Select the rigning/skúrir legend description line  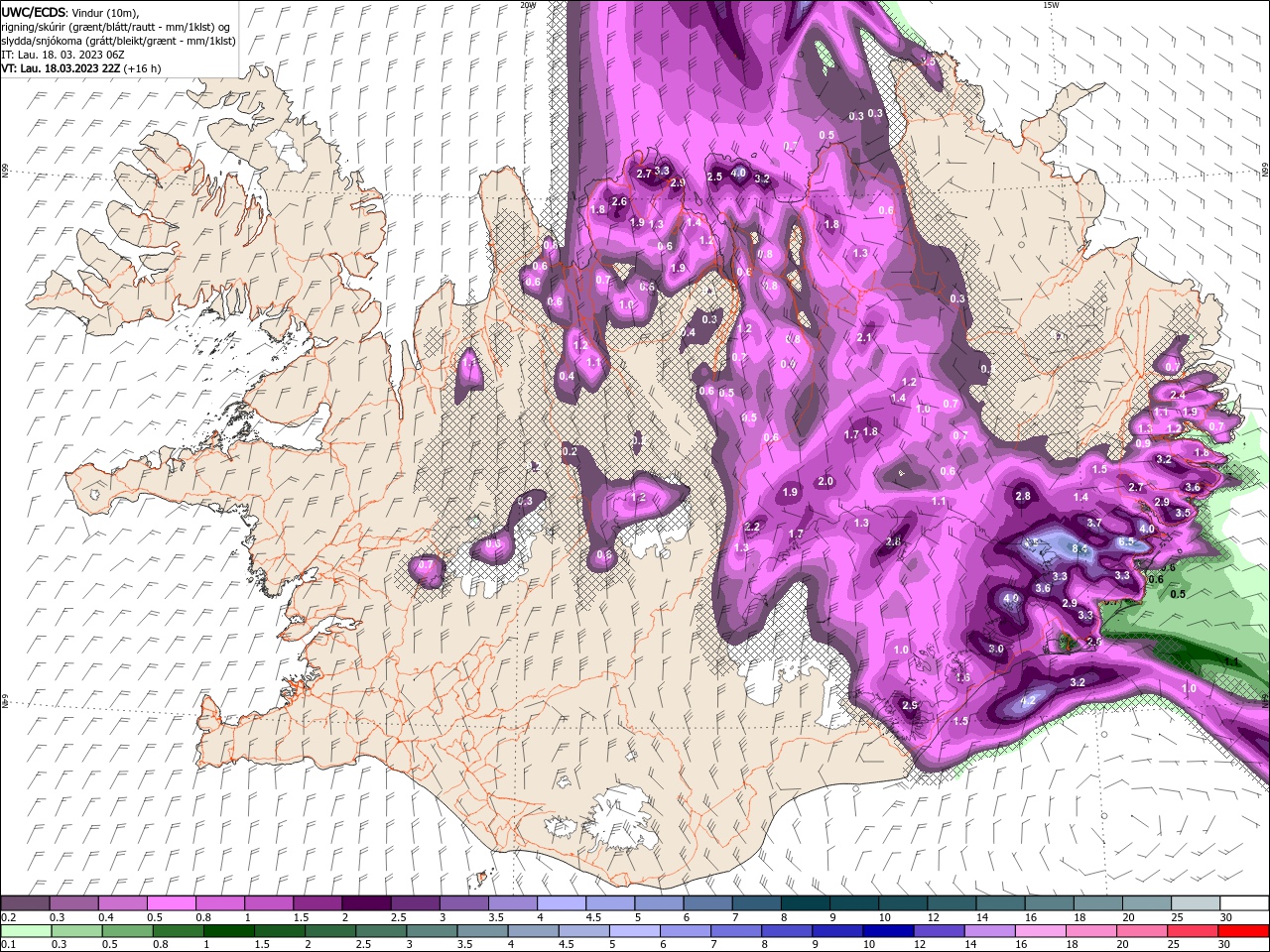click(116, 26)
